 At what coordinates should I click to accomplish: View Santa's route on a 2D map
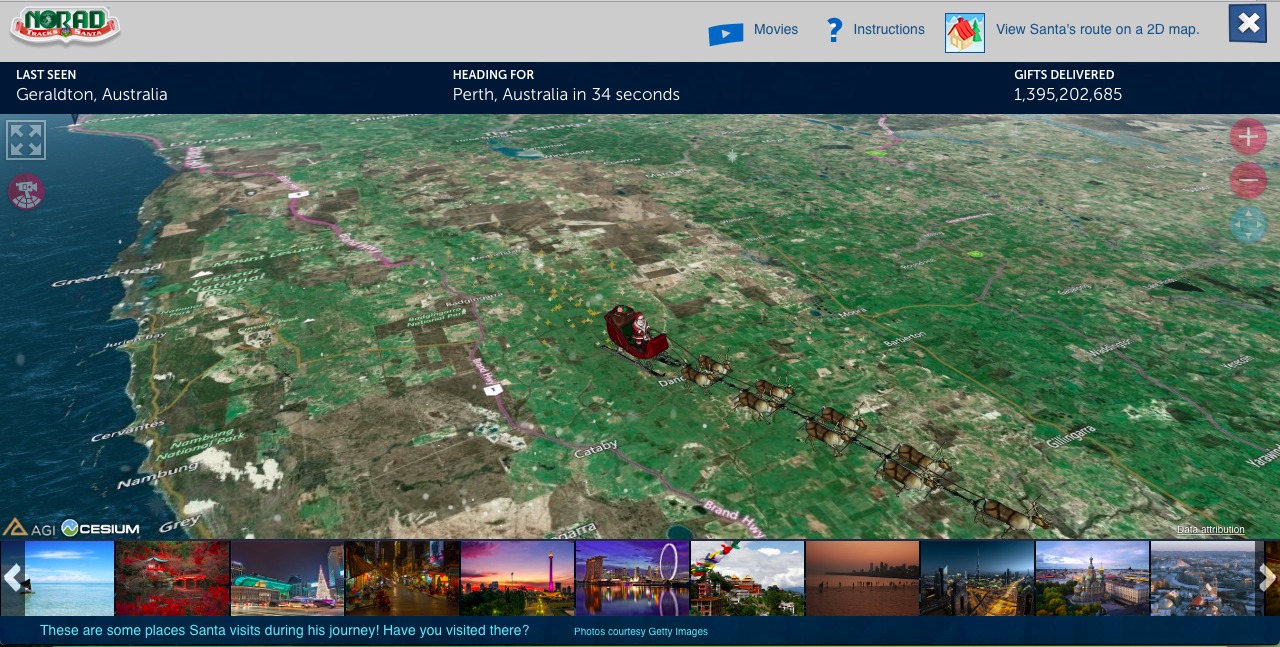[1097, 30]
